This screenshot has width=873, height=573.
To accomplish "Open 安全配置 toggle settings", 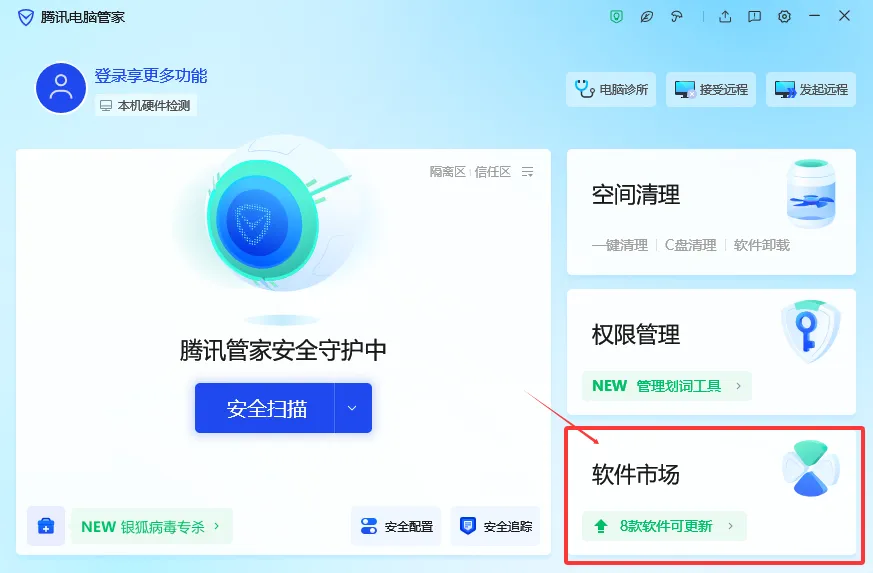I will tap(396, 526).
